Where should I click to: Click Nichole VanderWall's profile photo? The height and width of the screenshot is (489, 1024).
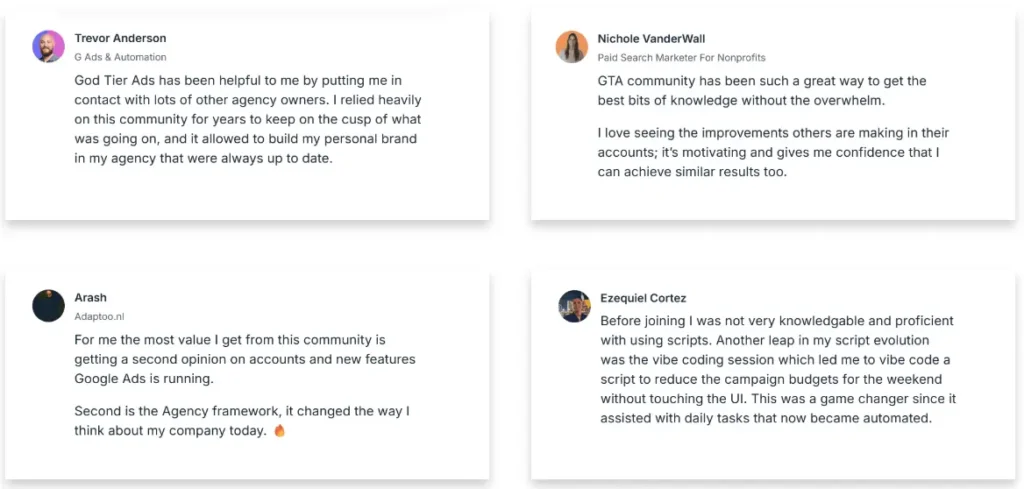[571, 46]
